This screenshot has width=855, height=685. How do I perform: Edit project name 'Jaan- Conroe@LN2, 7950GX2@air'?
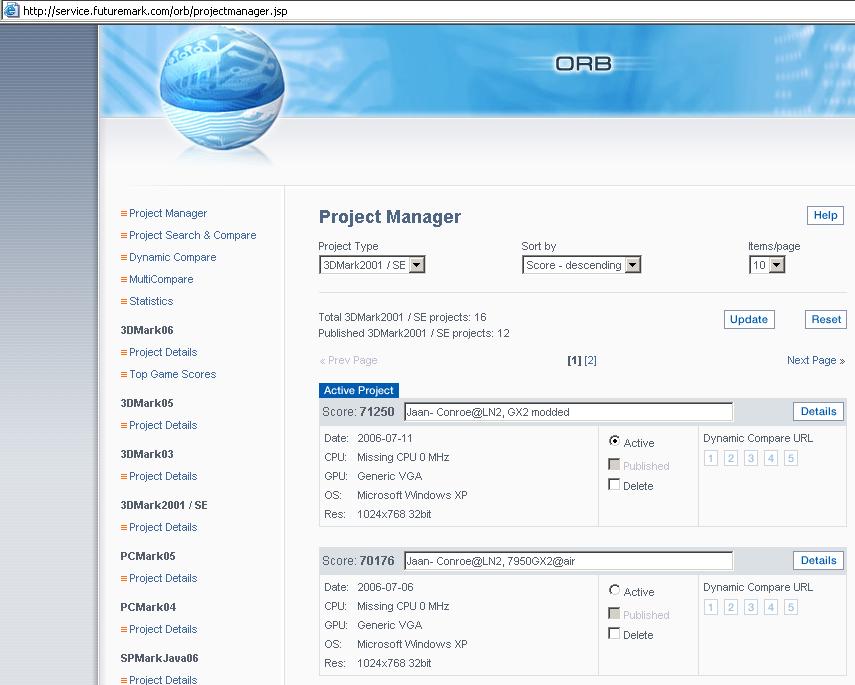tap(569, 561)
